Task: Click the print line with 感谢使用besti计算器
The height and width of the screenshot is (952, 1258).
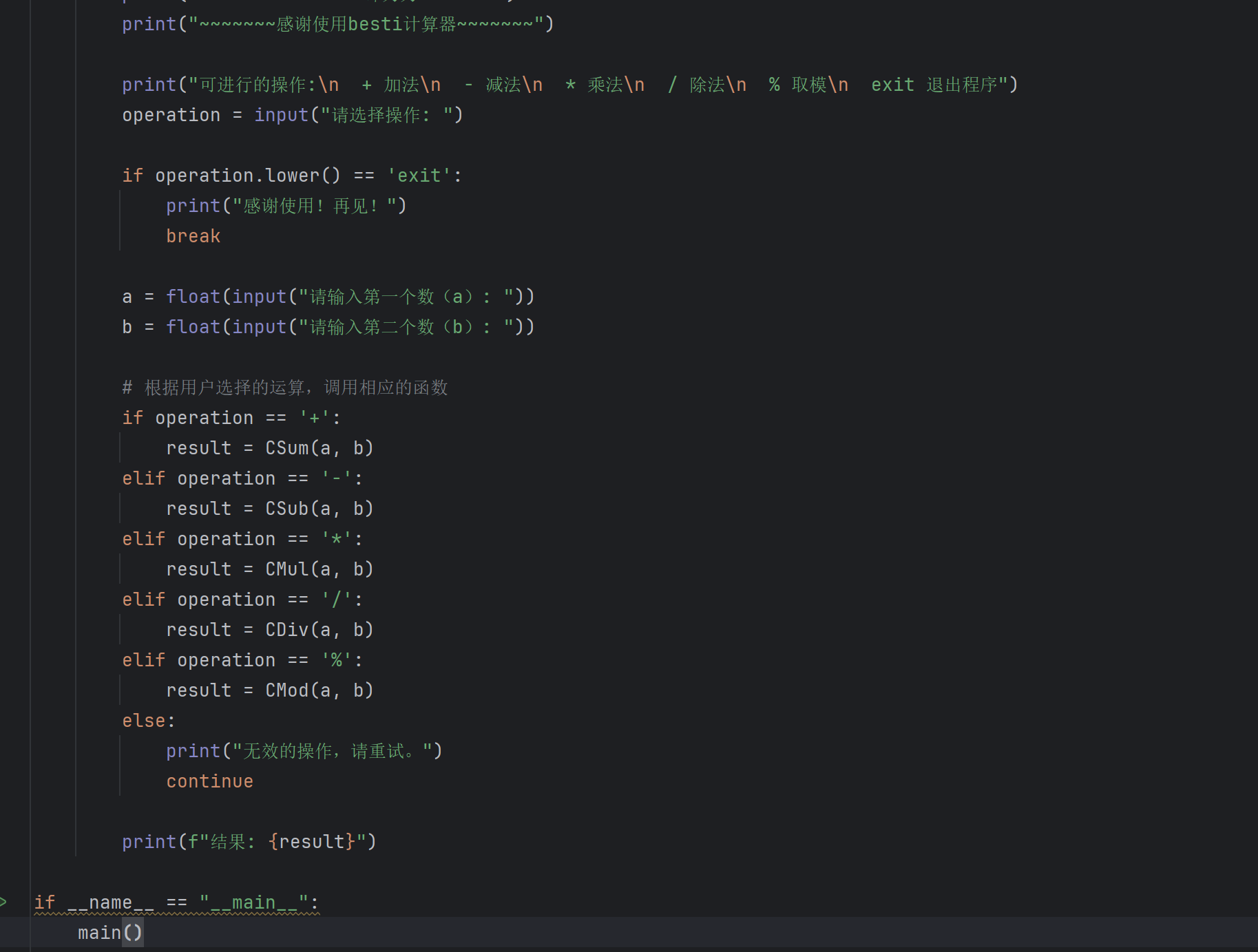Action: [337, 24]
